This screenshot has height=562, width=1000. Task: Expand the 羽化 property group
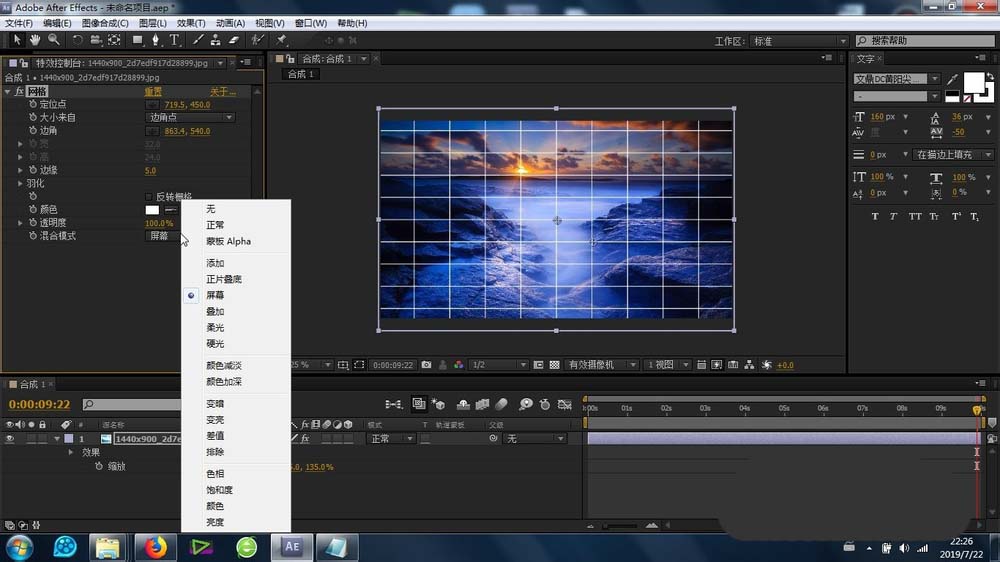coord(21,184)
